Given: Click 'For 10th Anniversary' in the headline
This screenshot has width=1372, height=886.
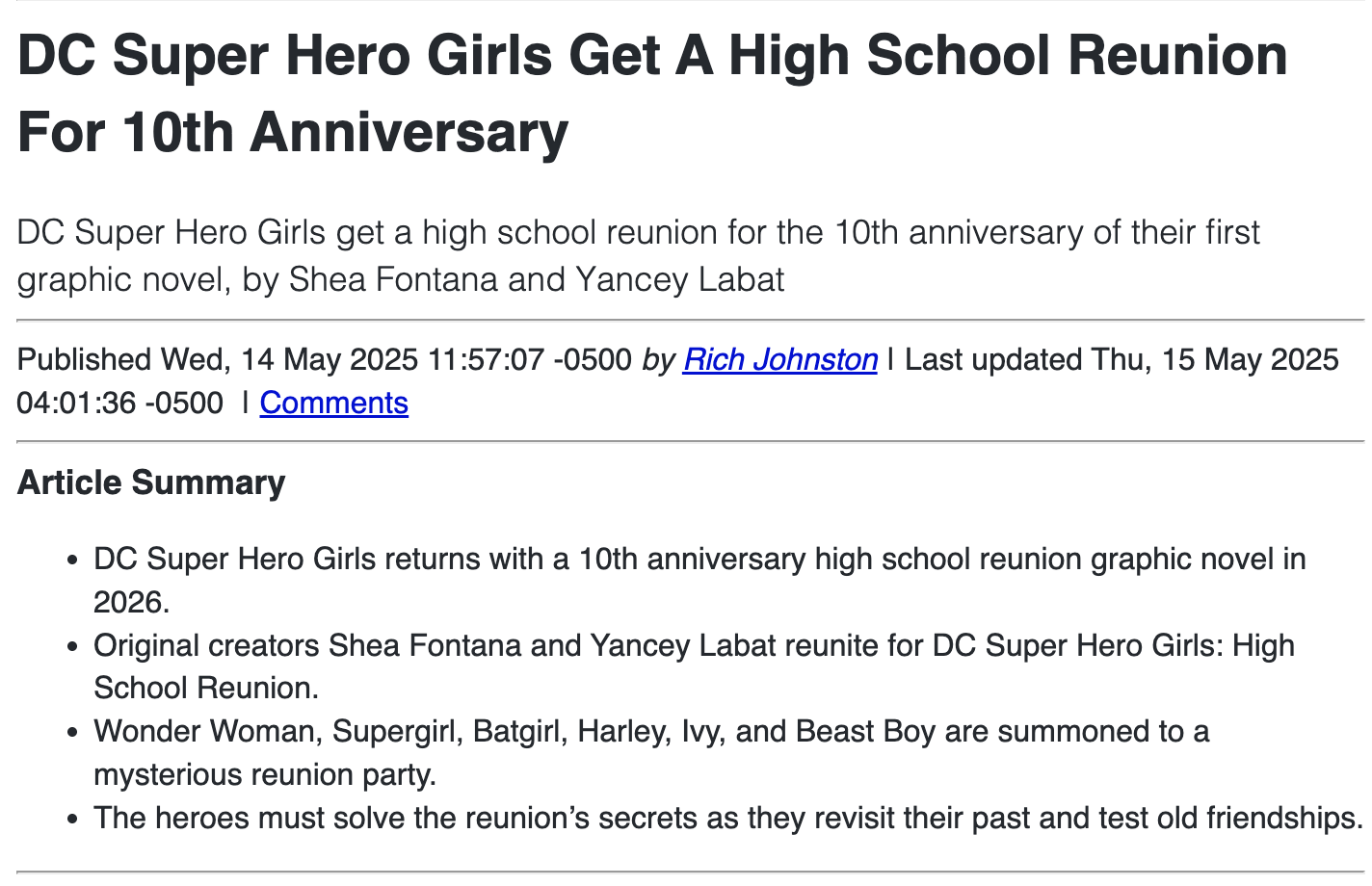Looking at the screenshot, I should pos(293,132).
